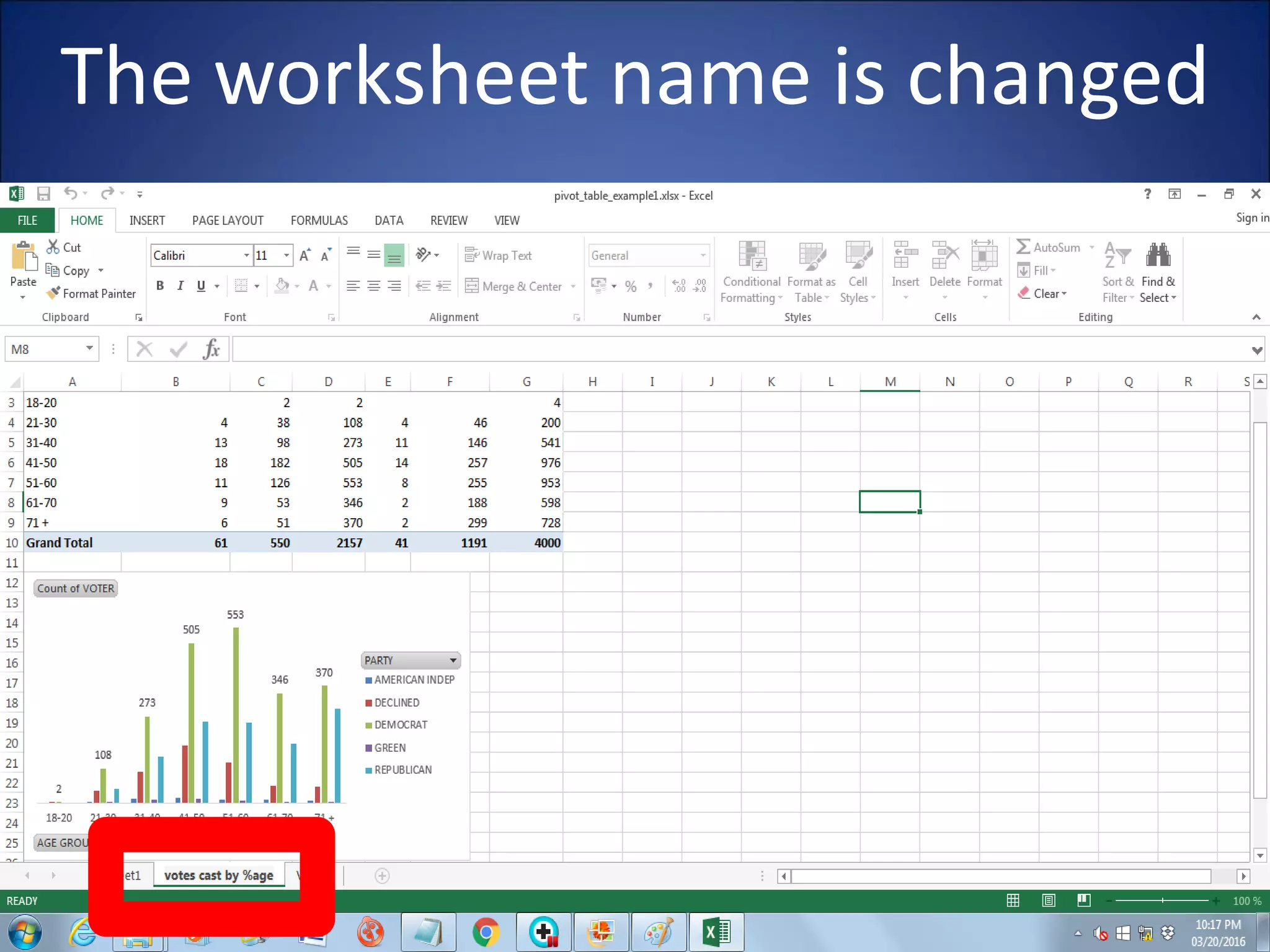Click the Font Color A icon
Image resolution: width=1270 pixels, height=952 pixels.
(314, 286)
